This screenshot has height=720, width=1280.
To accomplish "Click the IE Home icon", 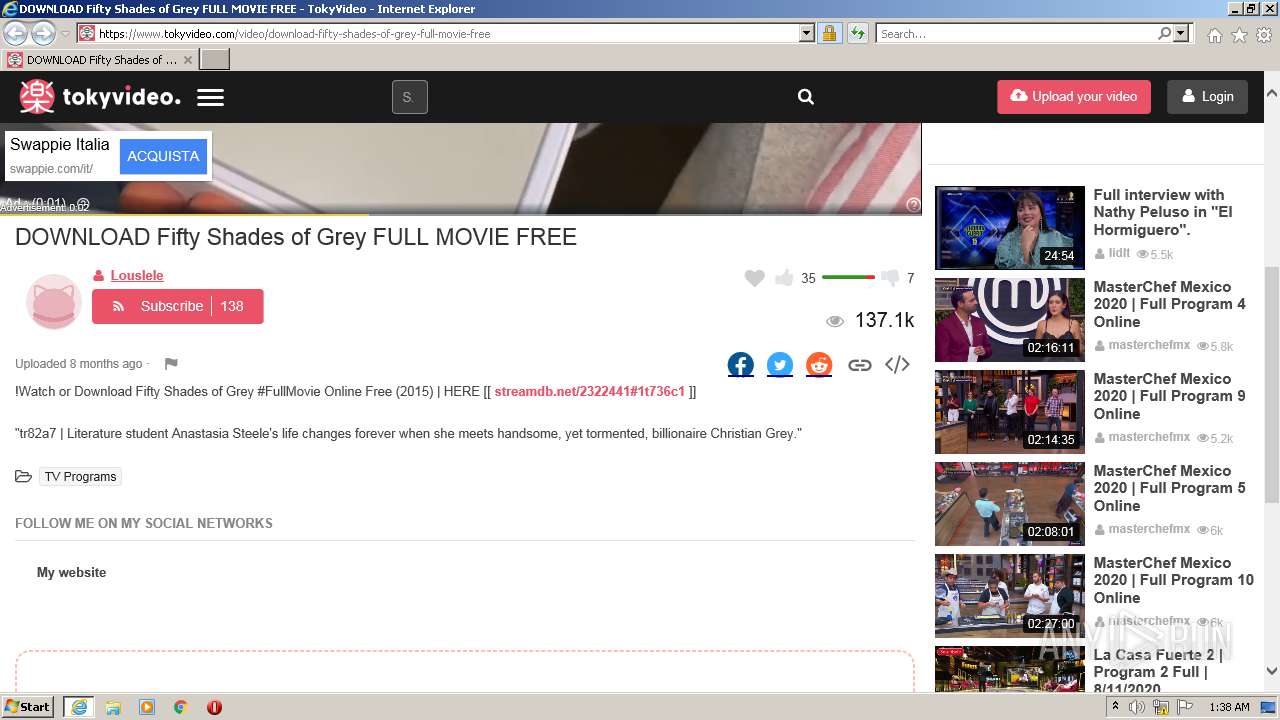I will click(x=1214, y=35).
